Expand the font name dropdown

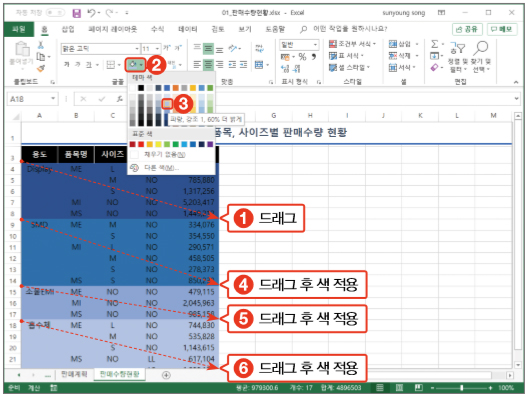click(137, 49)
